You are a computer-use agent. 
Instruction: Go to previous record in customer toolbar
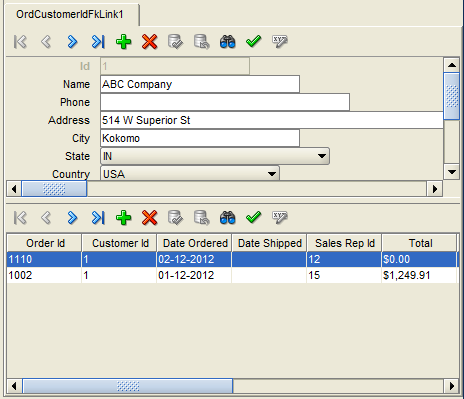46,42
